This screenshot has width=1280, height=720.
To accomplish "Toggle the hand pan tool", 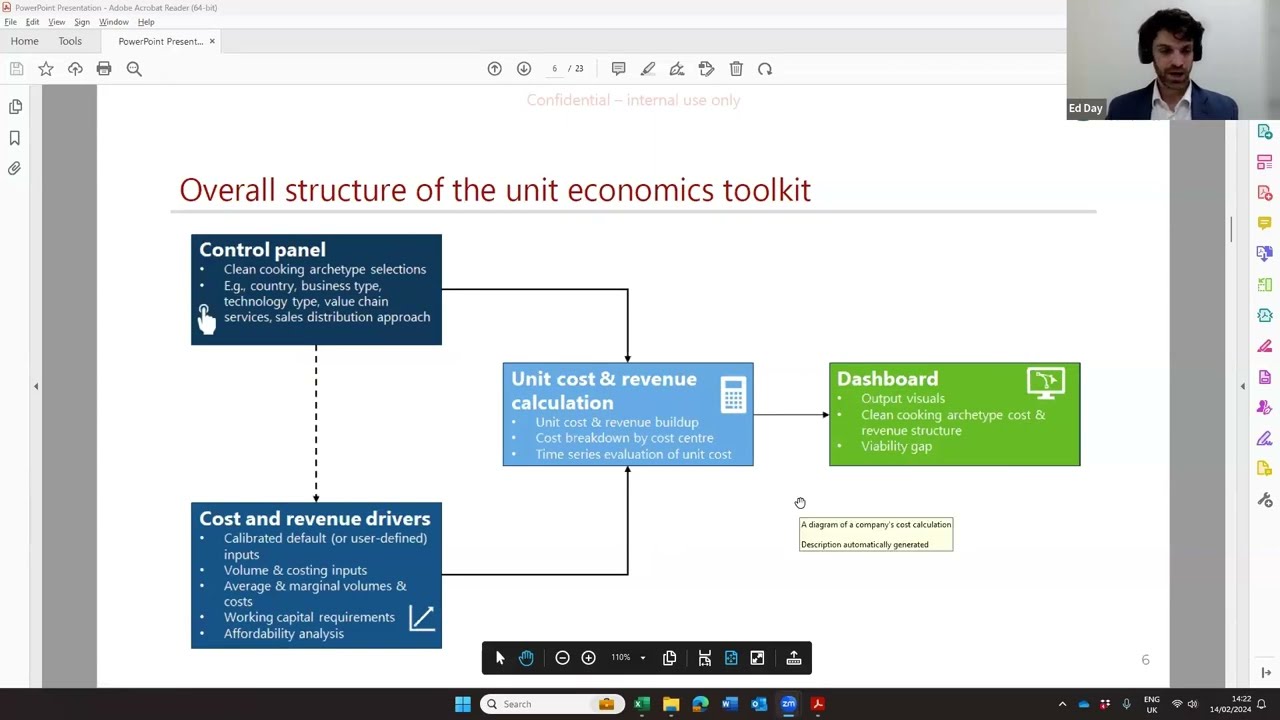I will (526, 658).
